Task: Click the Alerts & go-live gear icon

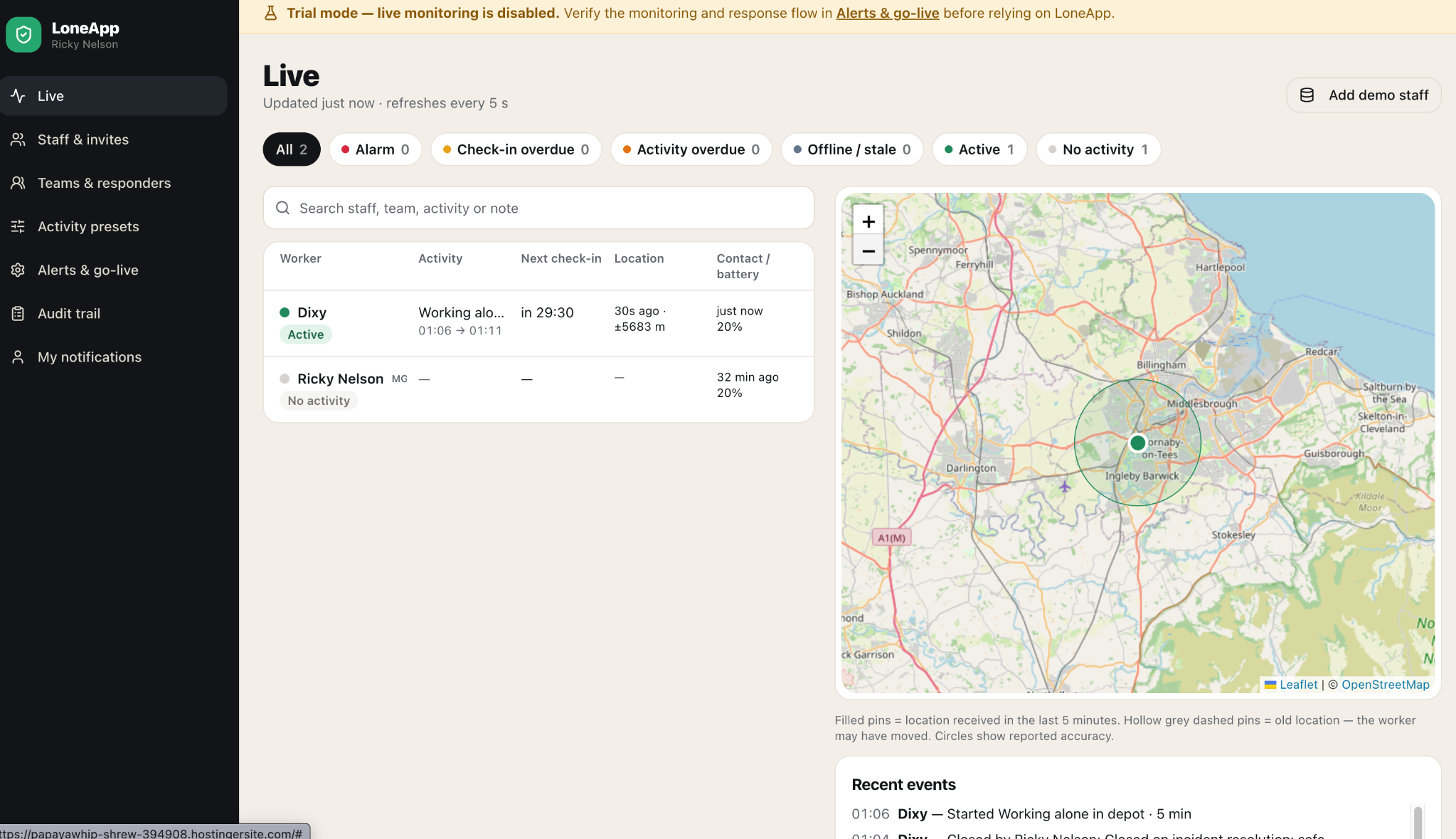Action: coord(18,270)
